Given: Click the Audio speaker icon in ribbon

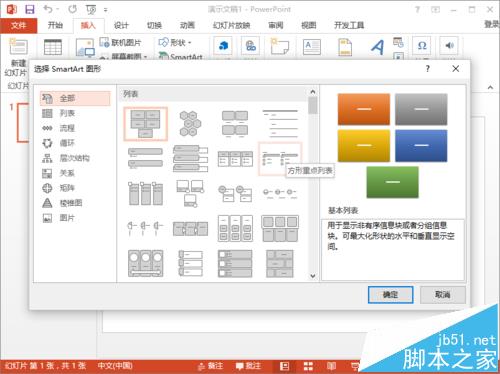Looking at the screenshot, I should [x=449, y=46].
